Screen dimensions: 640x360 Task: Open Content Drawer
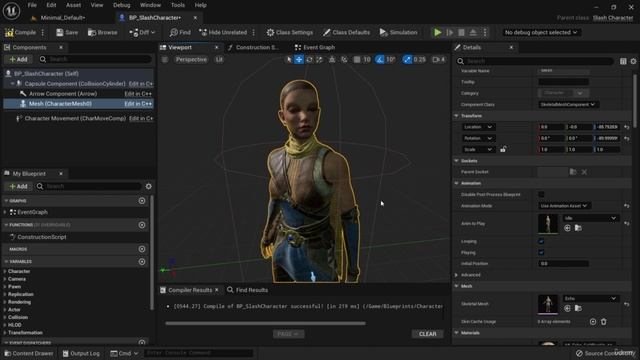click(29, 353)
